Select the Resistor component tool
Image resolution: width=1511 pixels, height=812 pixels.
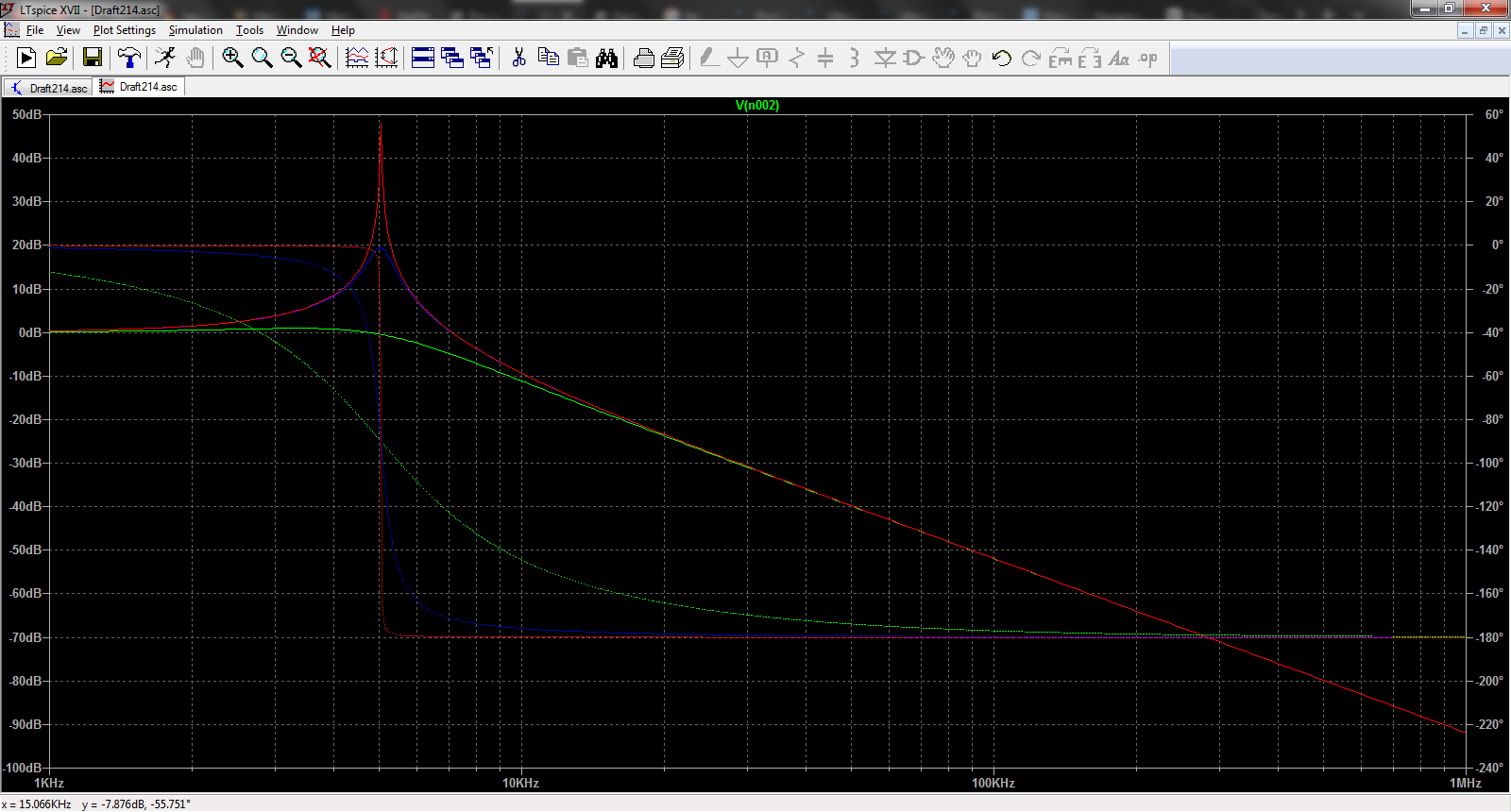[796, 58]
